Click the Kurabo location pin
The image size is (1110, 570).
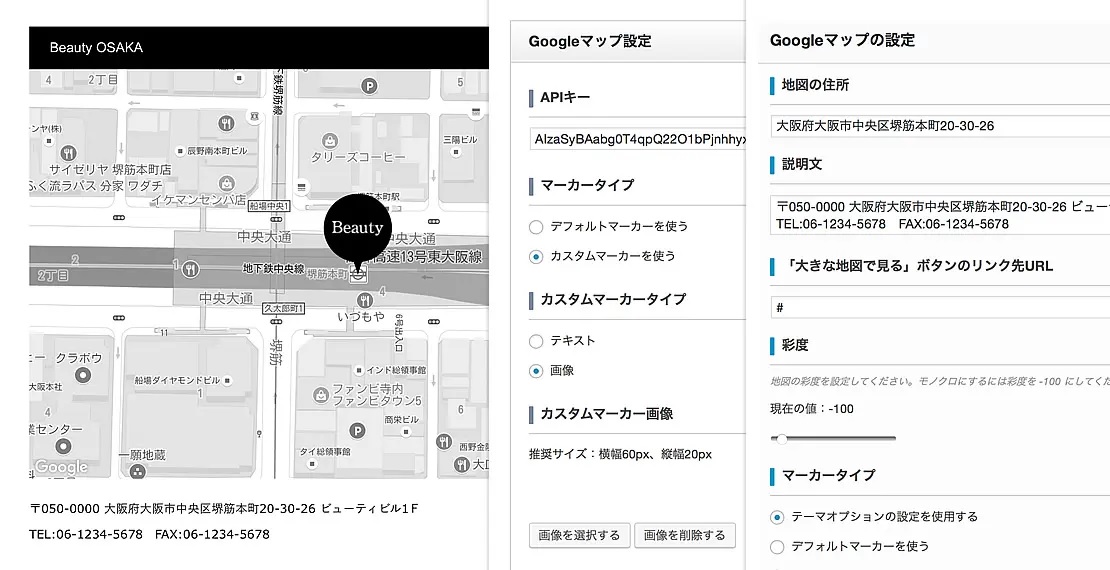[83, 376]
